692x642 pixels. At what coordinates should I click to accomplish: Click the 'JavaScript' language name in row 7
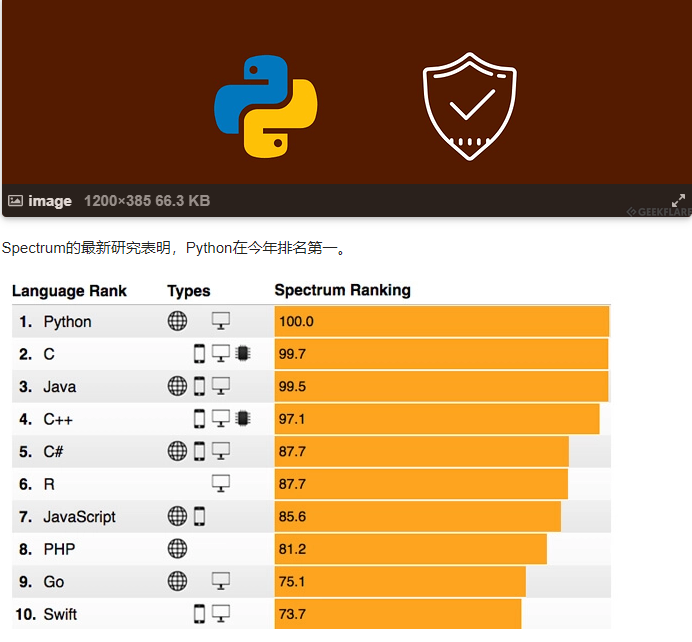(x=79, y=517)
